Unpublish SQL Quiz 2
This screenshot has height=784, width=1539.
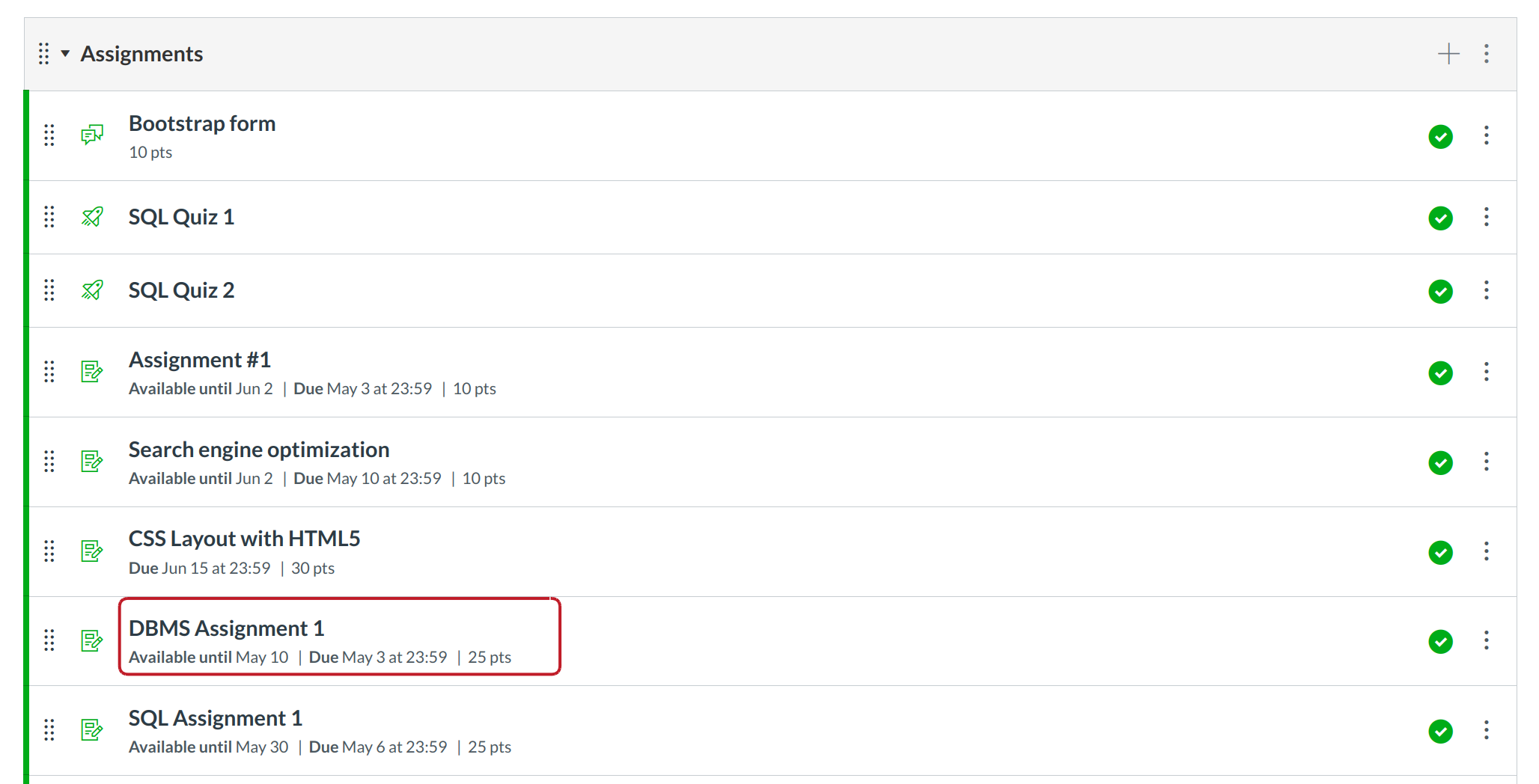(1440, 291)
